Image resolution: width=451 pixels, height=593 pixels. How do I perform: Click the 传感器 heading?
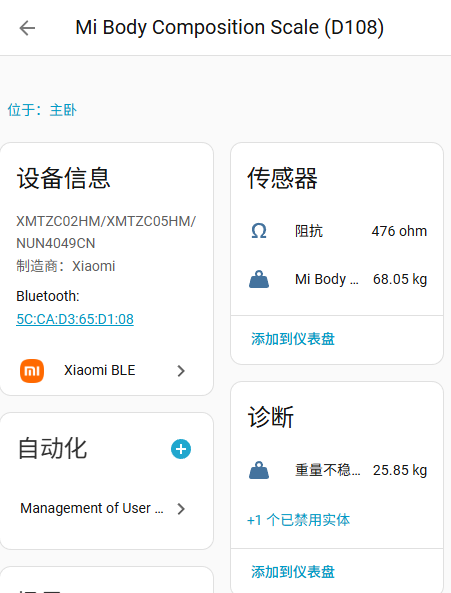click(x=282, y=178)
